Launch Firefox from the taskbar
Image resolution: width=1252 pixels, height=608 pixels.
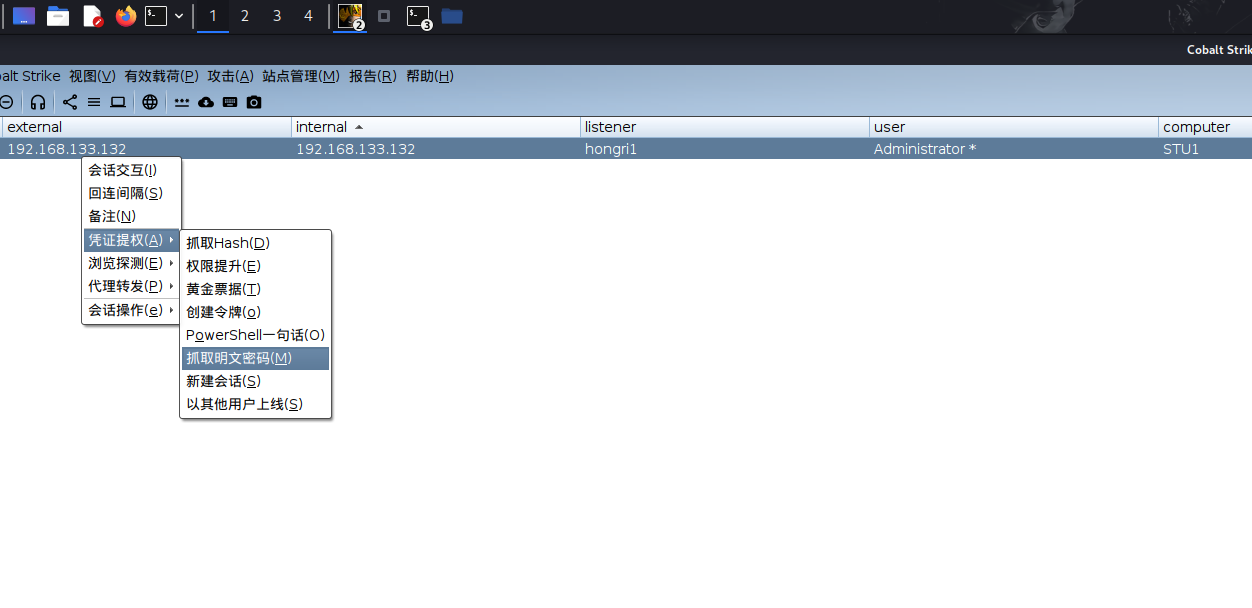pyautogui.click(x=126, y=16)
